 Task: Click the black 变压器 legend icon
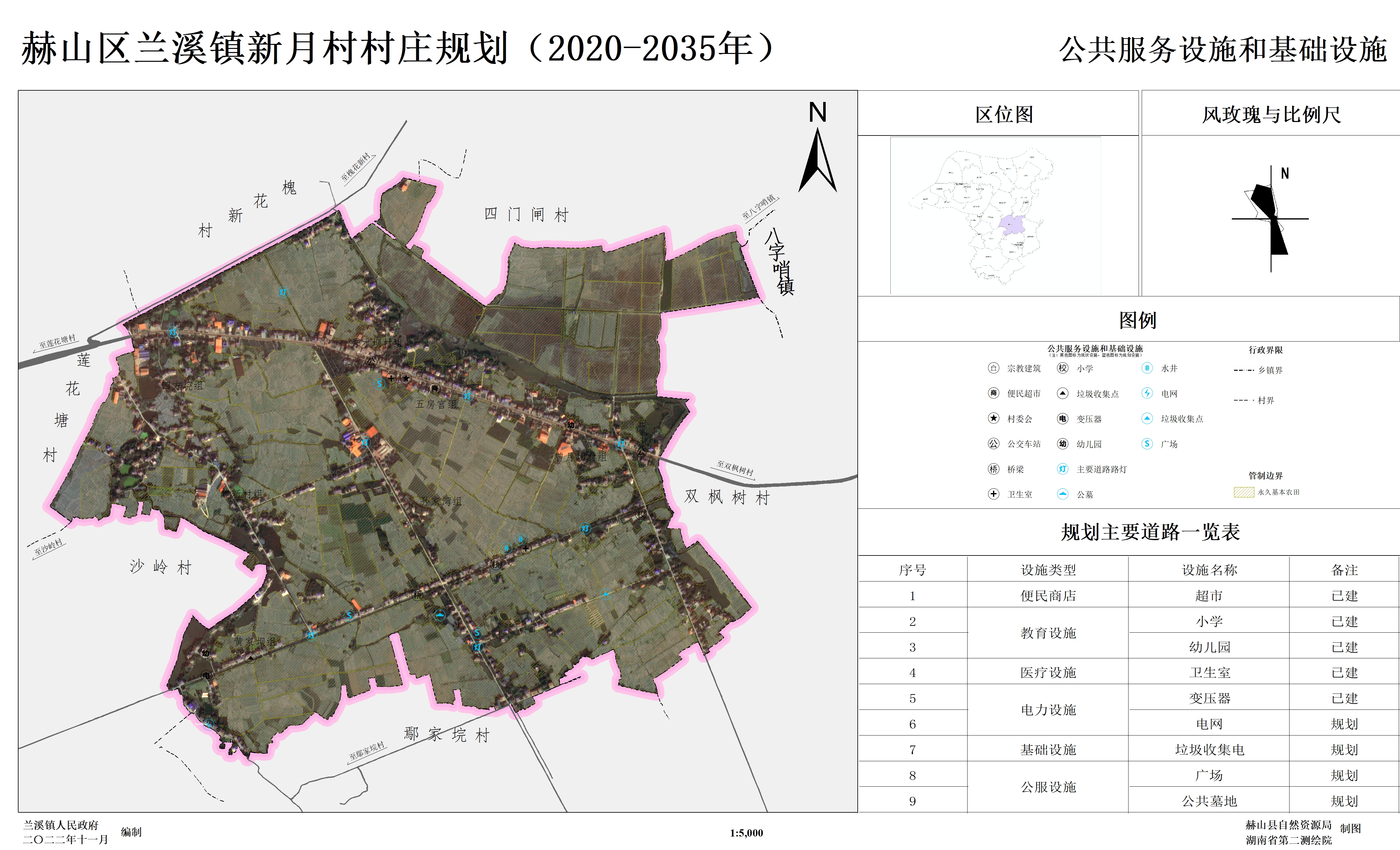(1063, 418)
